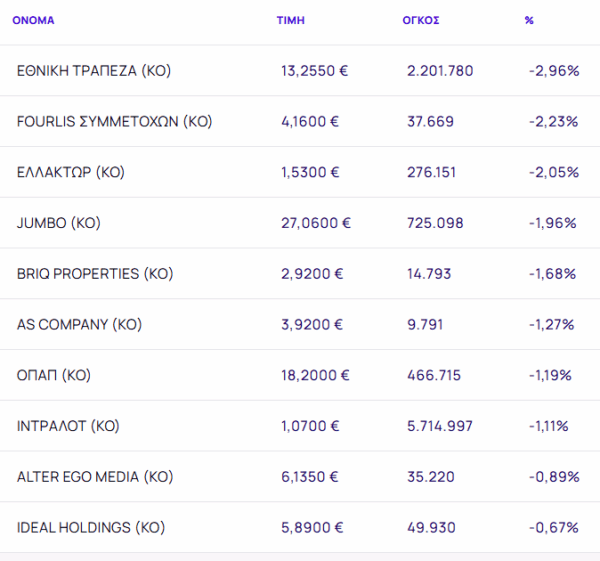Viewport: 600px width, 561px height.
Task: Select ΕΛΛΑΚΤΩΡ (ΚΟ) stock name
Action: (71, 172)
